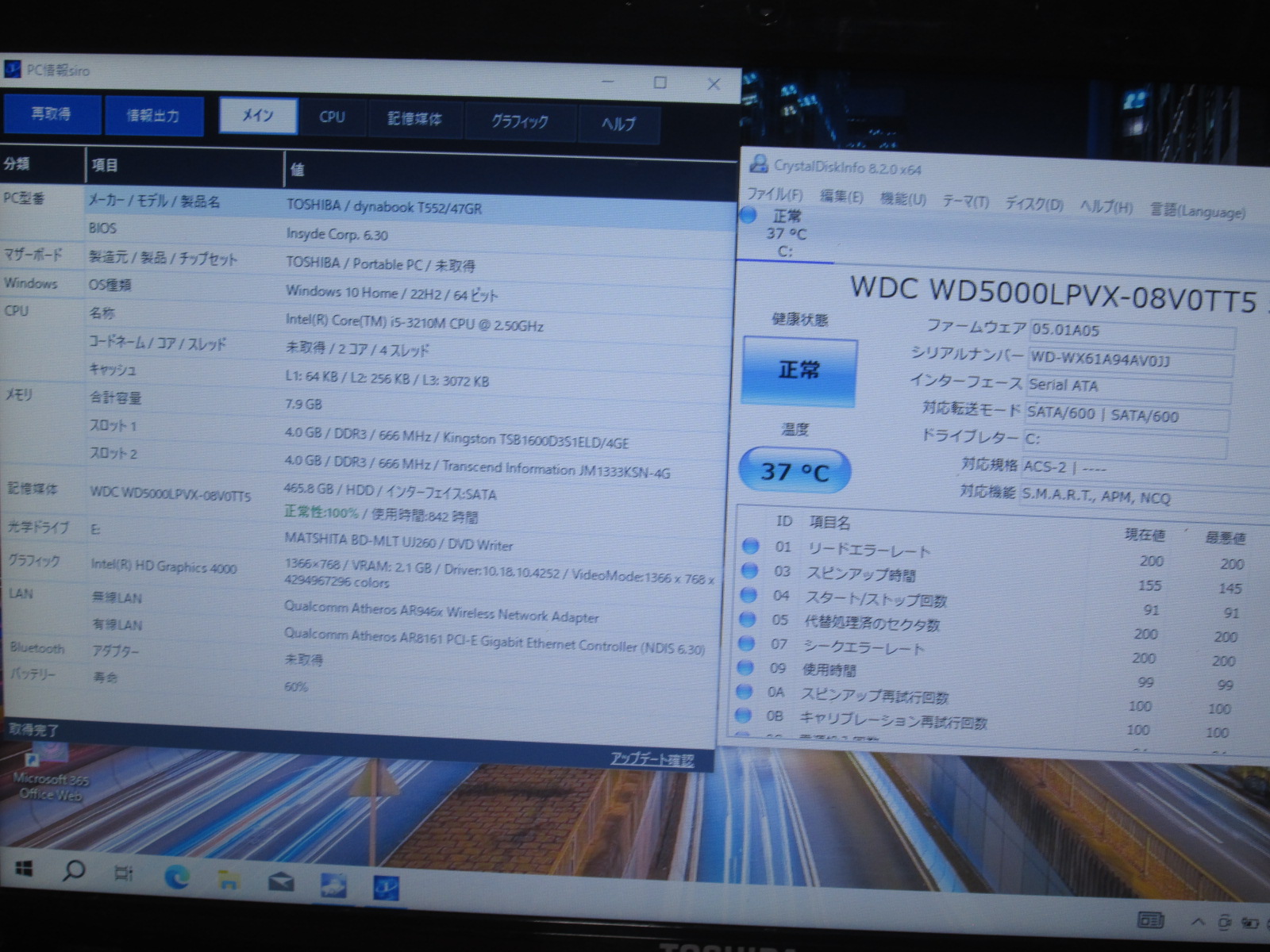The width and height of the screenshot is (1270, 952).
Task: Select the メイン tab
Action: tap(258, 116)
